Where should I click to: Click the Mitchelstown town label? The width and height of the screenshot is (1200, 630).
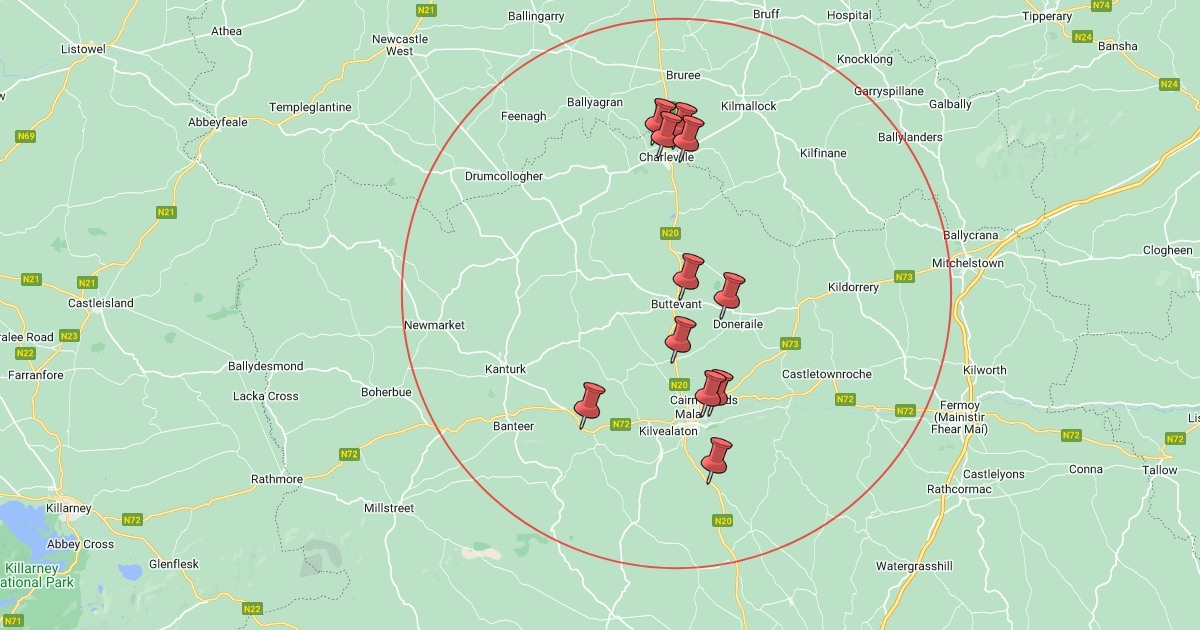[x=967, y=263]
